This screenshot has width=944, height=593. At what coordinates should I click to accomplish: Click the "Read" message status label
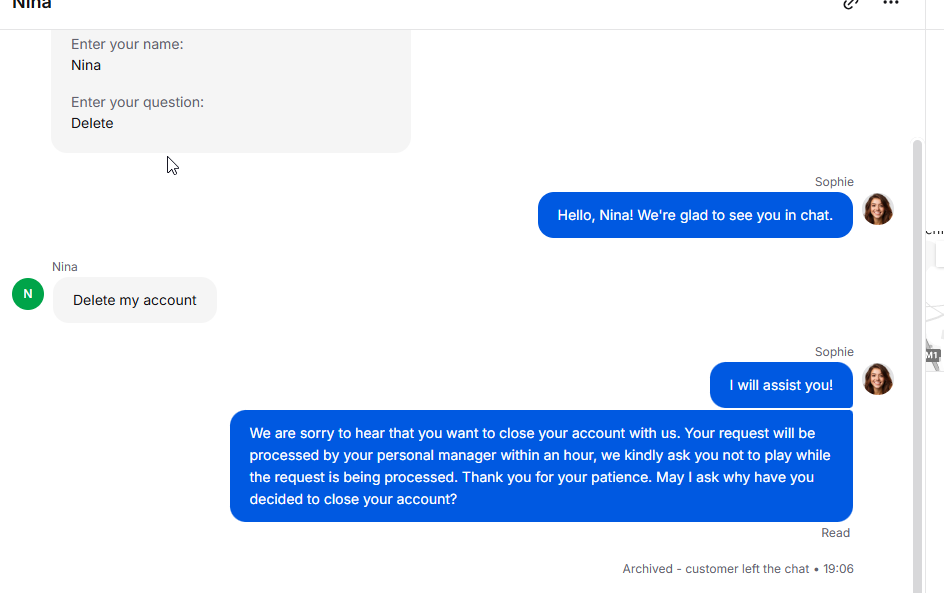coord(836,533)
